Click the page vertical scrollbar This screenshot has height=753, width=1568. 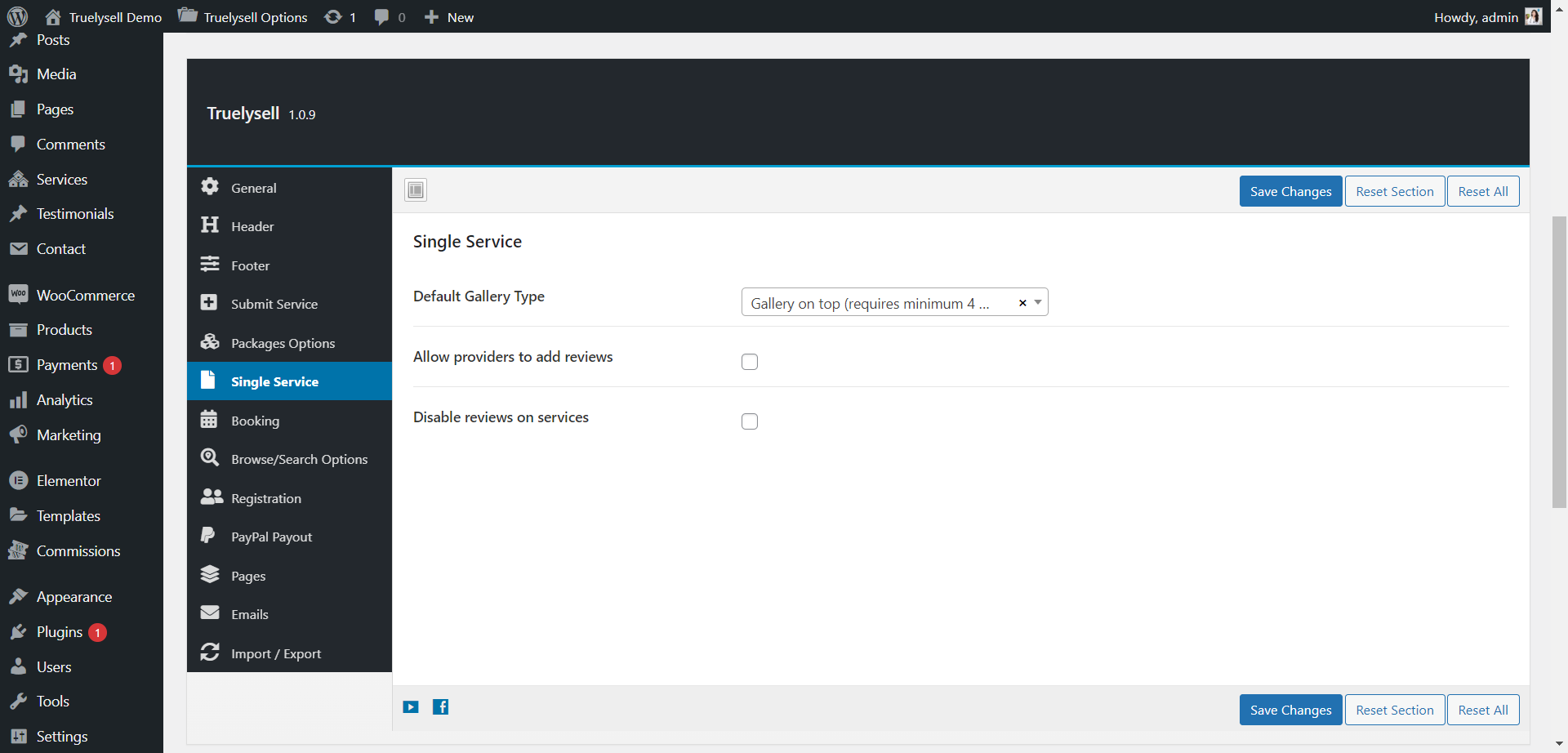coord(1559,359)
